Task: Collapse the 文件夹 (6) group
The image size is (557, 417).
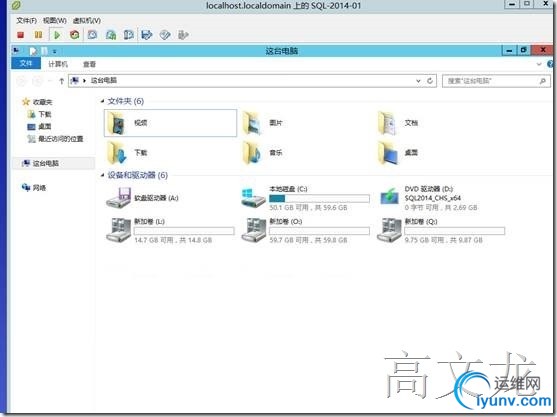Action: pyautogui.click(x=103, y=101)
